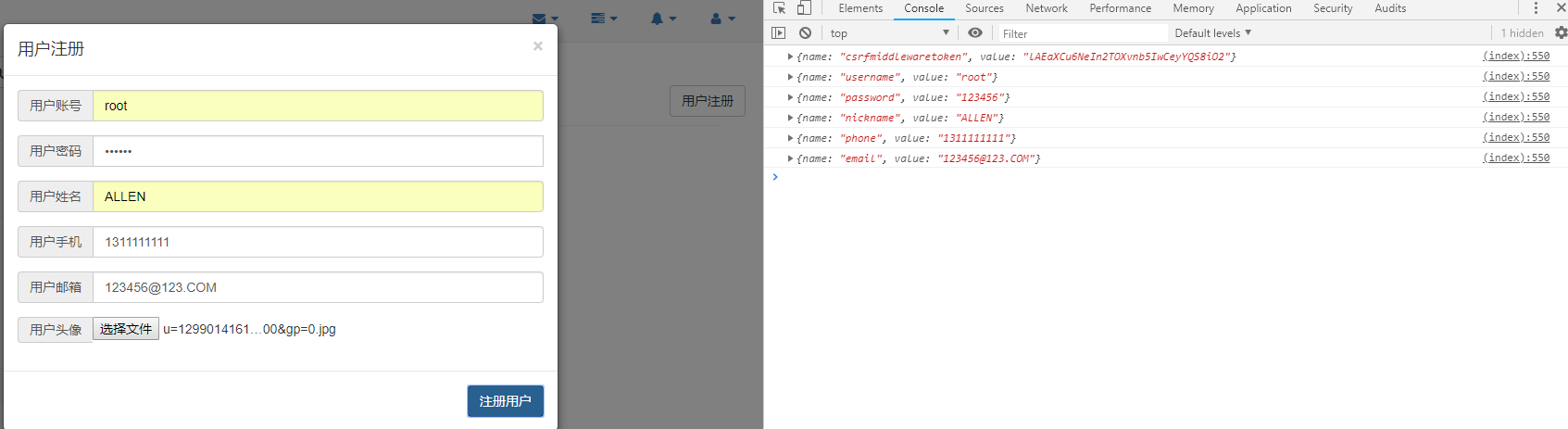Open (index):550 link on email row
This screenshot has width=1568, height=429.
(x=1516, y=158)
